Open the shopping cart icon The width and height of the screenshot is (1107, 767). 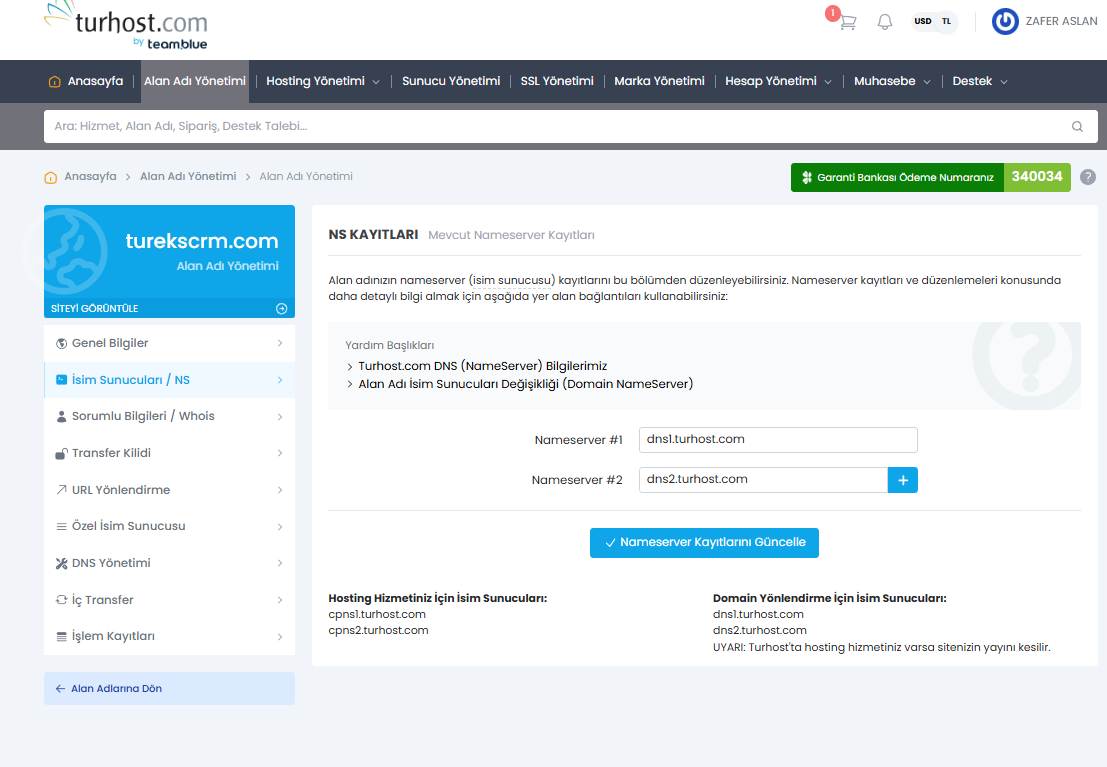[848, 22]
